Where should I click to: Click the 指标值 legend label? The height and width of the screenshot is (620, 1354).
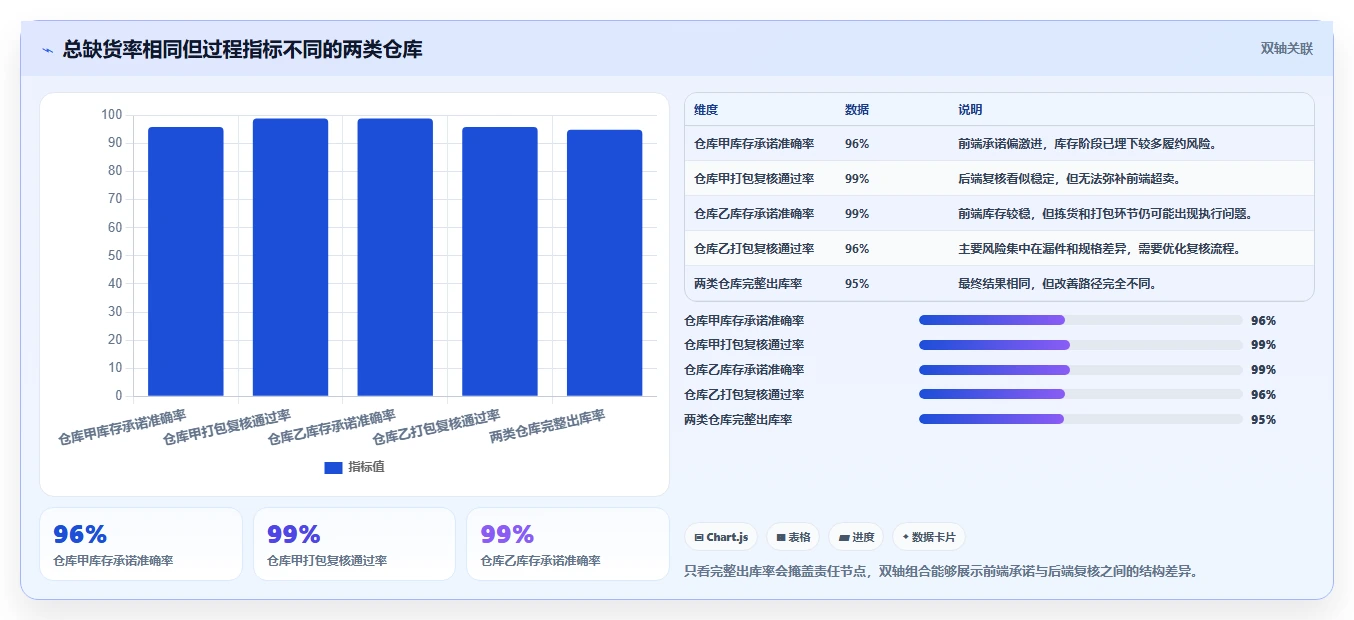point(366,467)
